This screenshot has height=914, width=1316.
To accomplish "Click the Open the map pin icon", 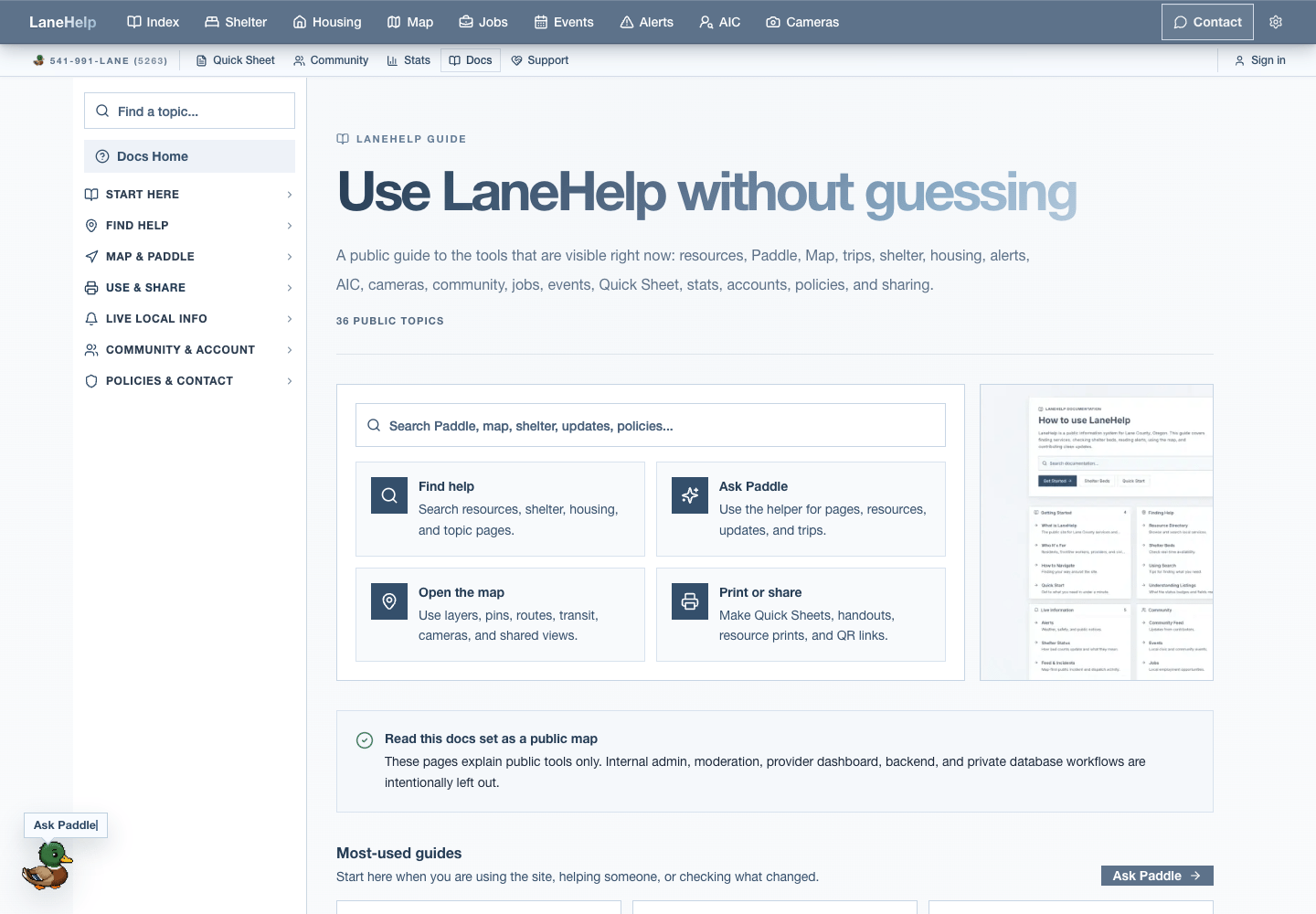I will [389, 601].
